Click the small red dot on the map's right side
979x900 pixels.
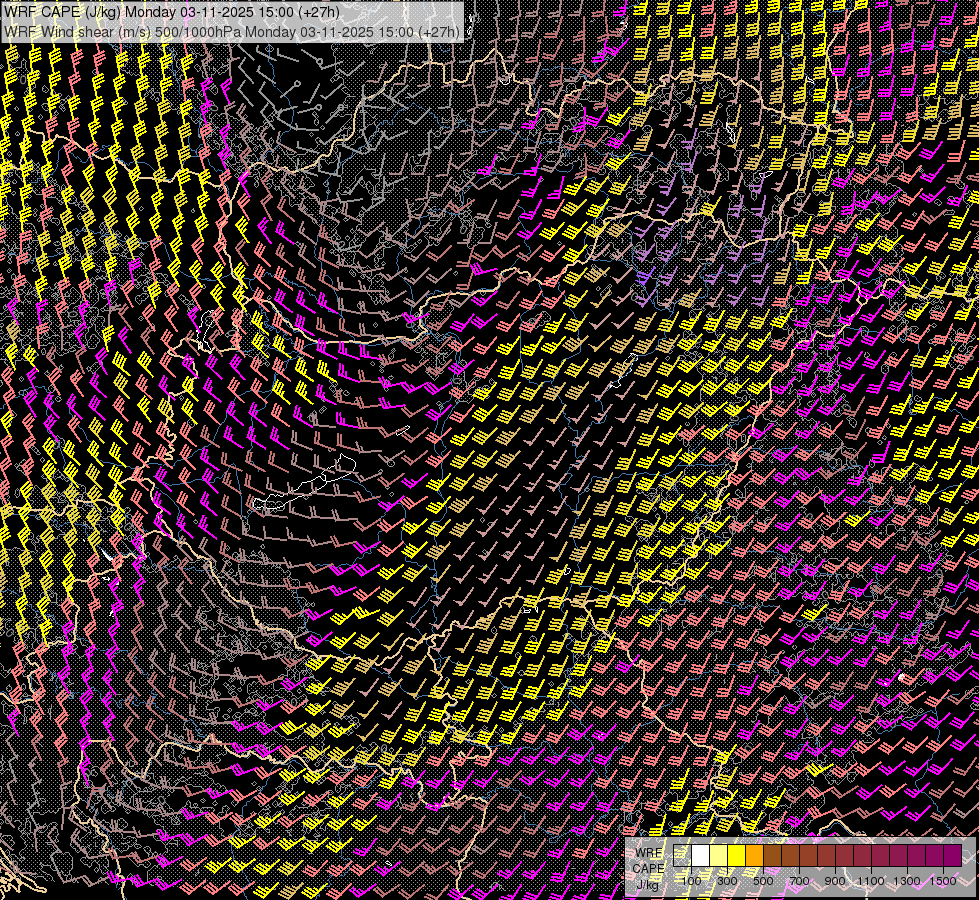903,678
